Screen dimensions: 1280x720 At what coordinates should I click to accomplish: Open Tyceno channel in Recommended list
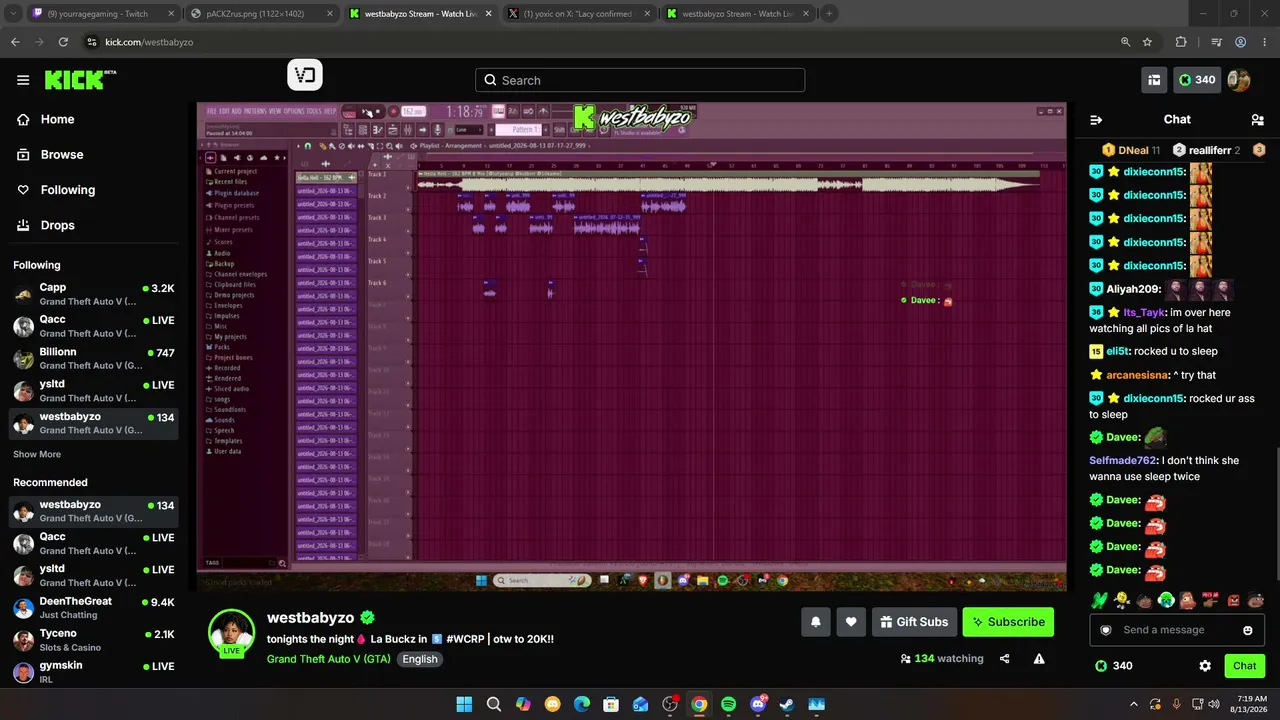tap(94, 640)
